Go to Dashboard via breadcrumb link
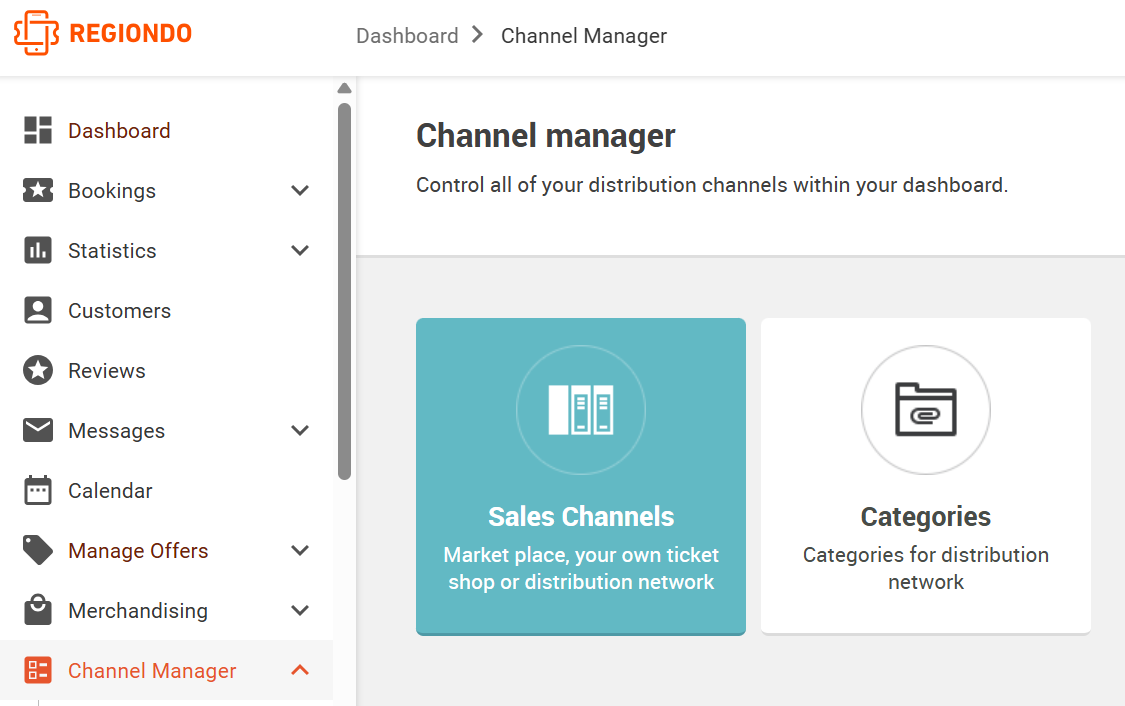1125x706 pixels. pyautogui.click(x=407, y=36)
